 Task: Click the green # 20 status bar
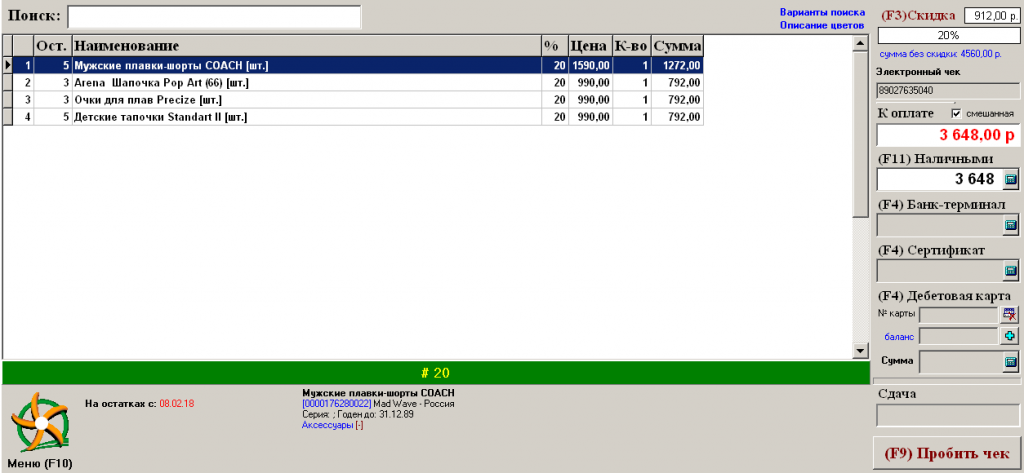[x=435, y=373]
